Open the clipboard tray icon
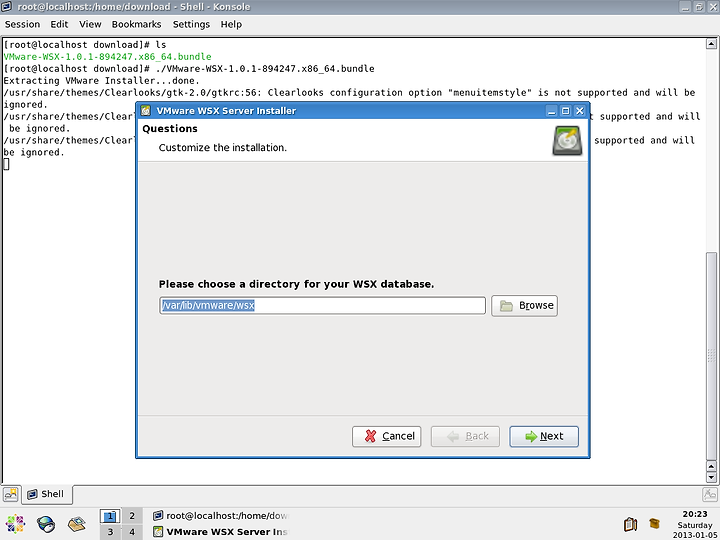 coord(630,524)
